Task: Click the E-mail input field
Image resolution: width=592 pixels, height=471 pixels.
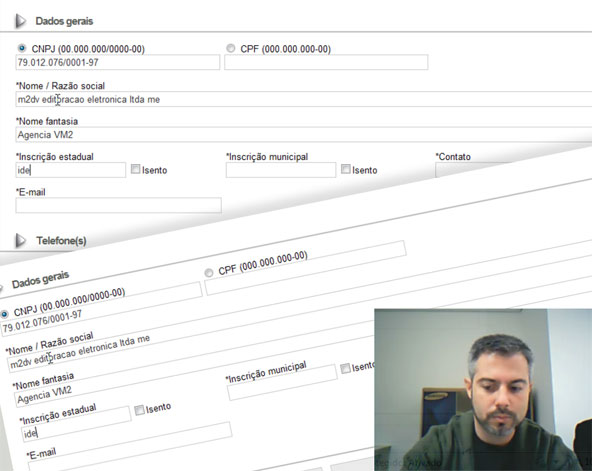Action: click(x=119, y=205)
